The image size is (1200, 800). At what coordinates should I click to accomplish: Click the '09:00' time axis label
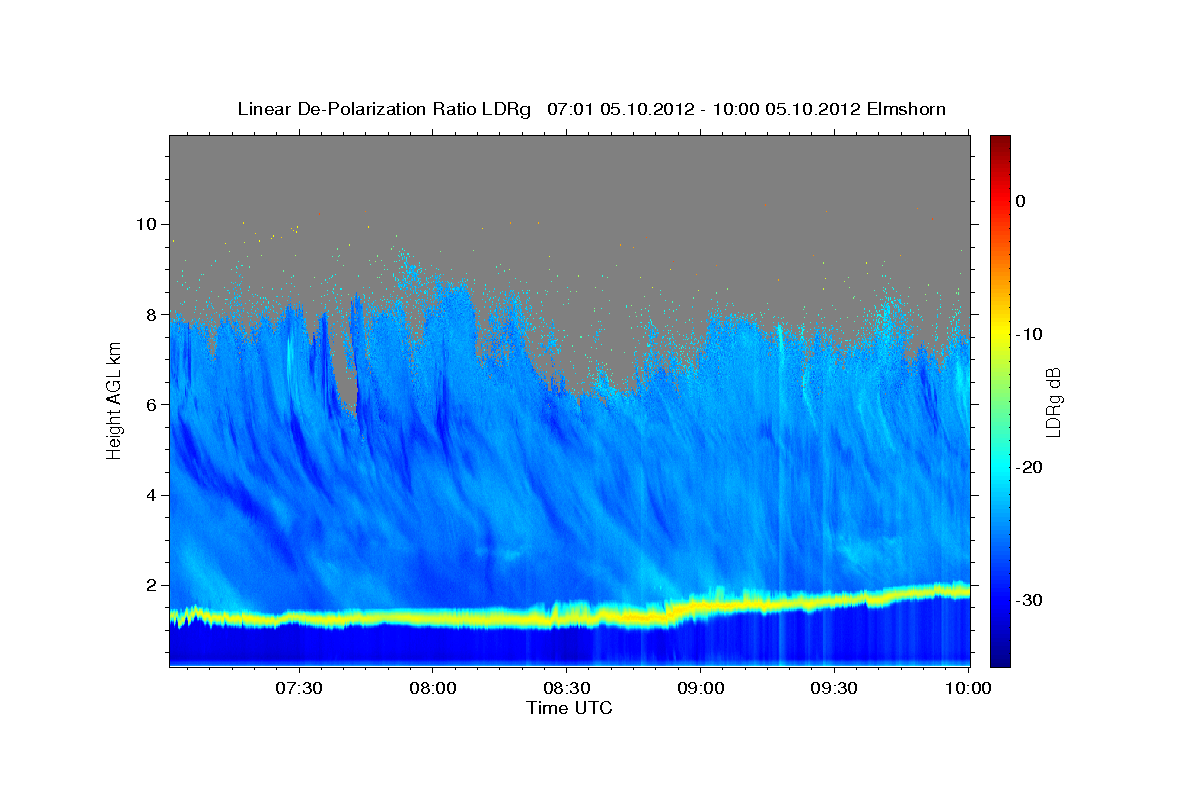click(700, 689)
